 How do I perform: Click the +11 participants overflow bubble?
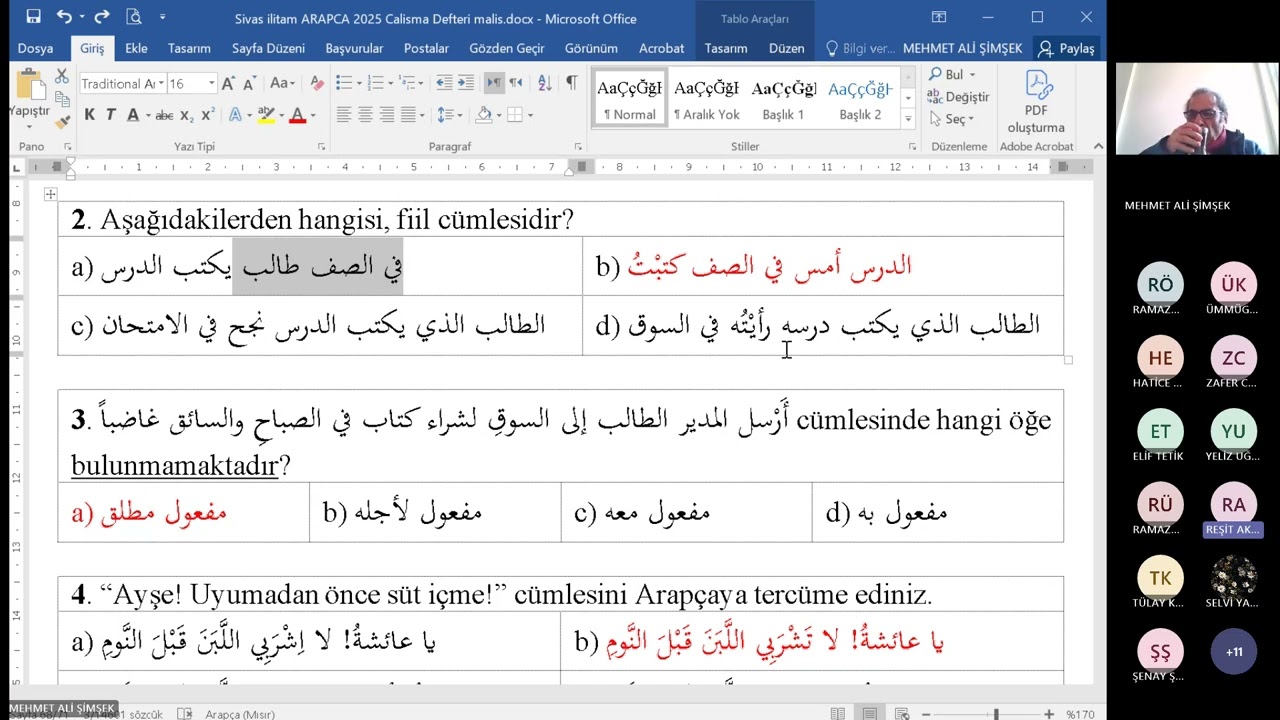[1234, 652]
